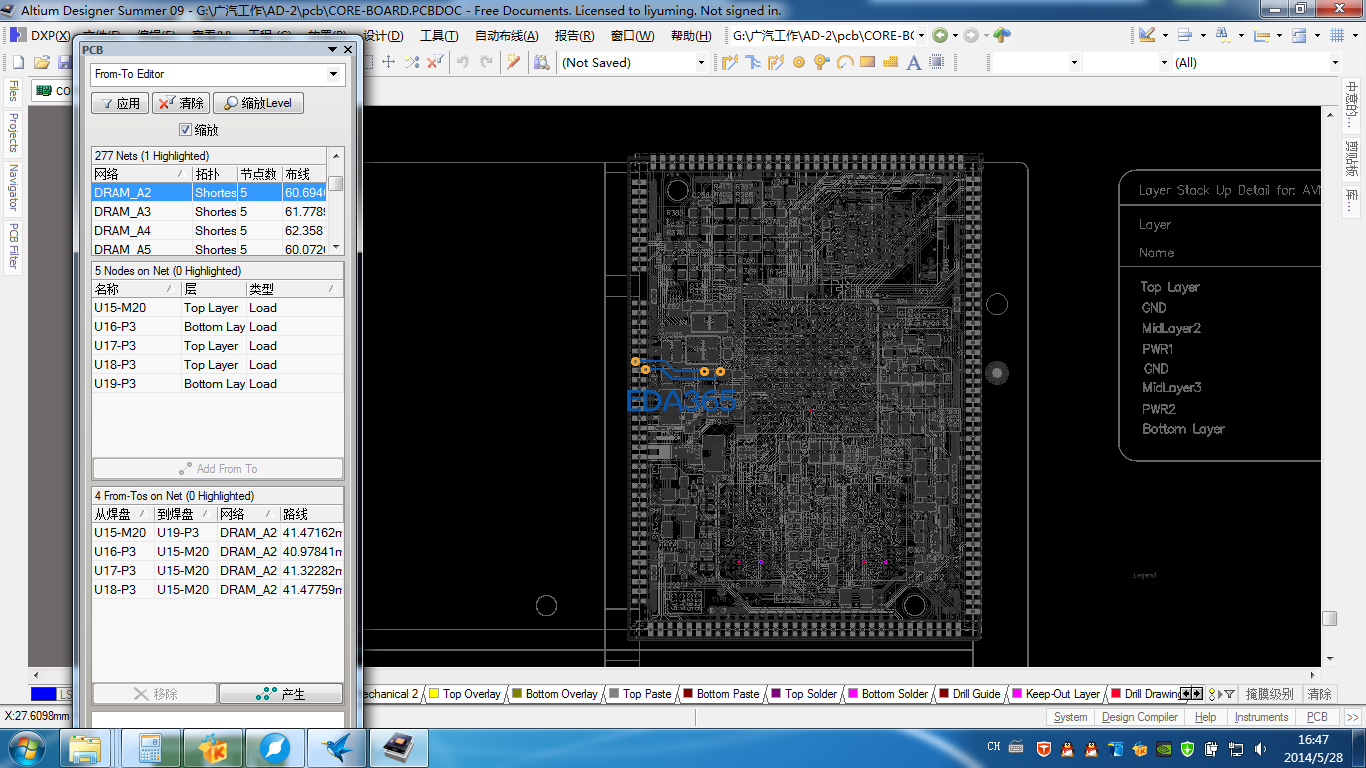This screenshot has width=1366, height=768.
Task: Click the yellow Top Overlay color swatch
Action: [x=434, y=694]
